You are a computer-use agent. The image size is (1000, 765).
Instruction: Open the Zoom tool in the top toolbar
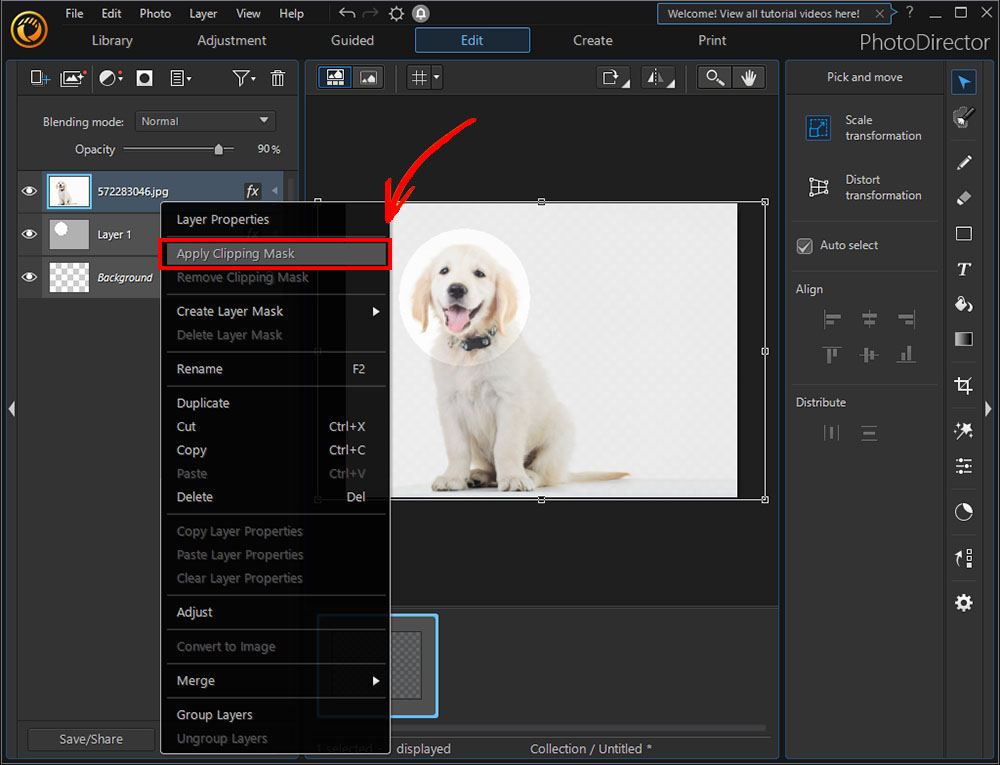pyautogui.click(x=714, y=76)
